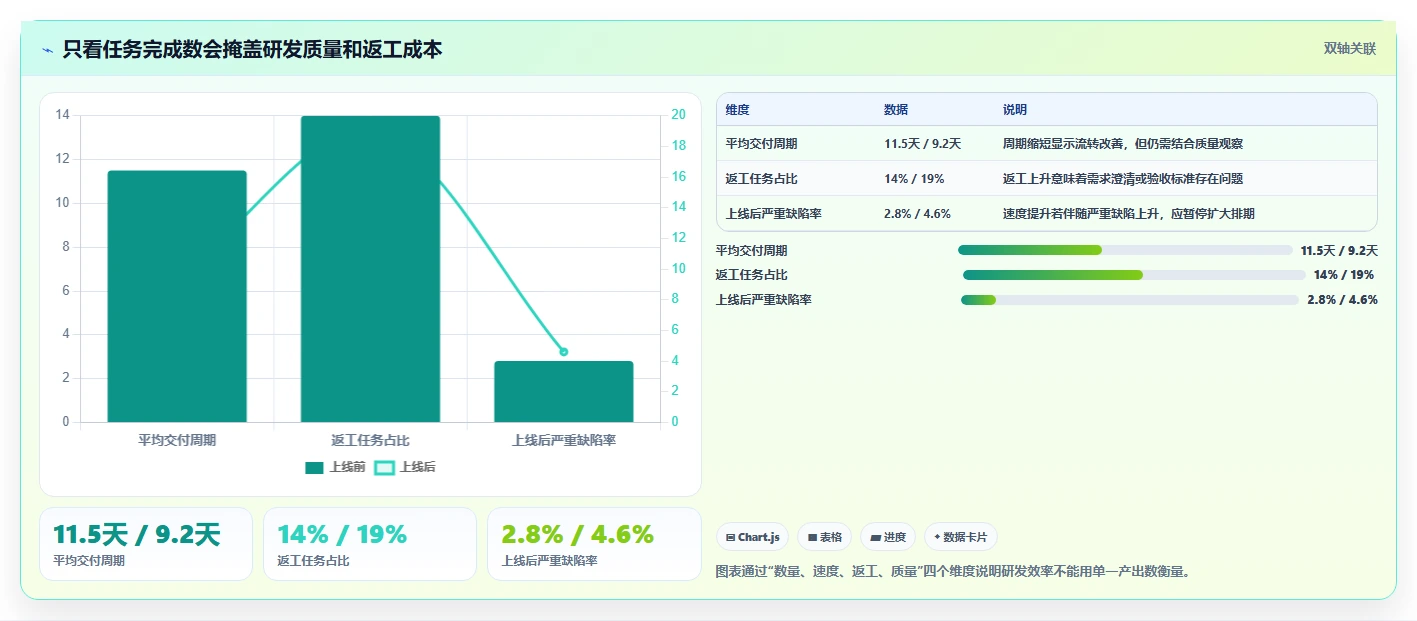Click the 返工任务占比 progress bar

(x=1134, y=275)
